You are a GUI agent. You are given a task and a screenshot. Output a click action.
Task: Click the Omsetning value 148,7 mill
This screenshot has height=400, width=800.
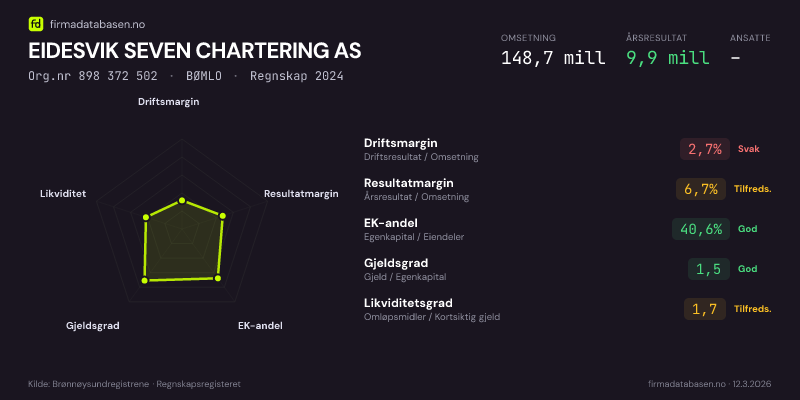pos(552,58)
